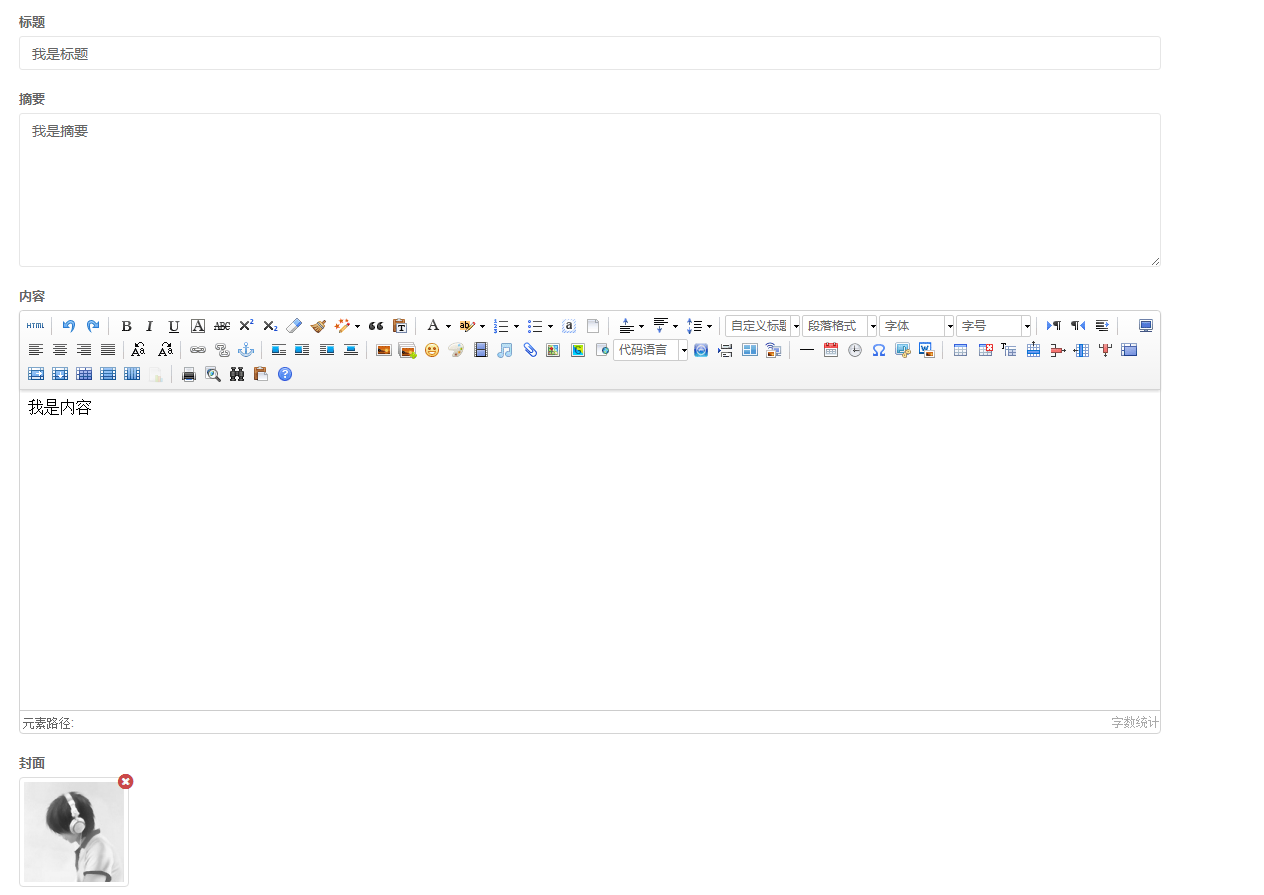
Task: Select the 代码语言 code language dropdown
Action: [x=650, y=350]
